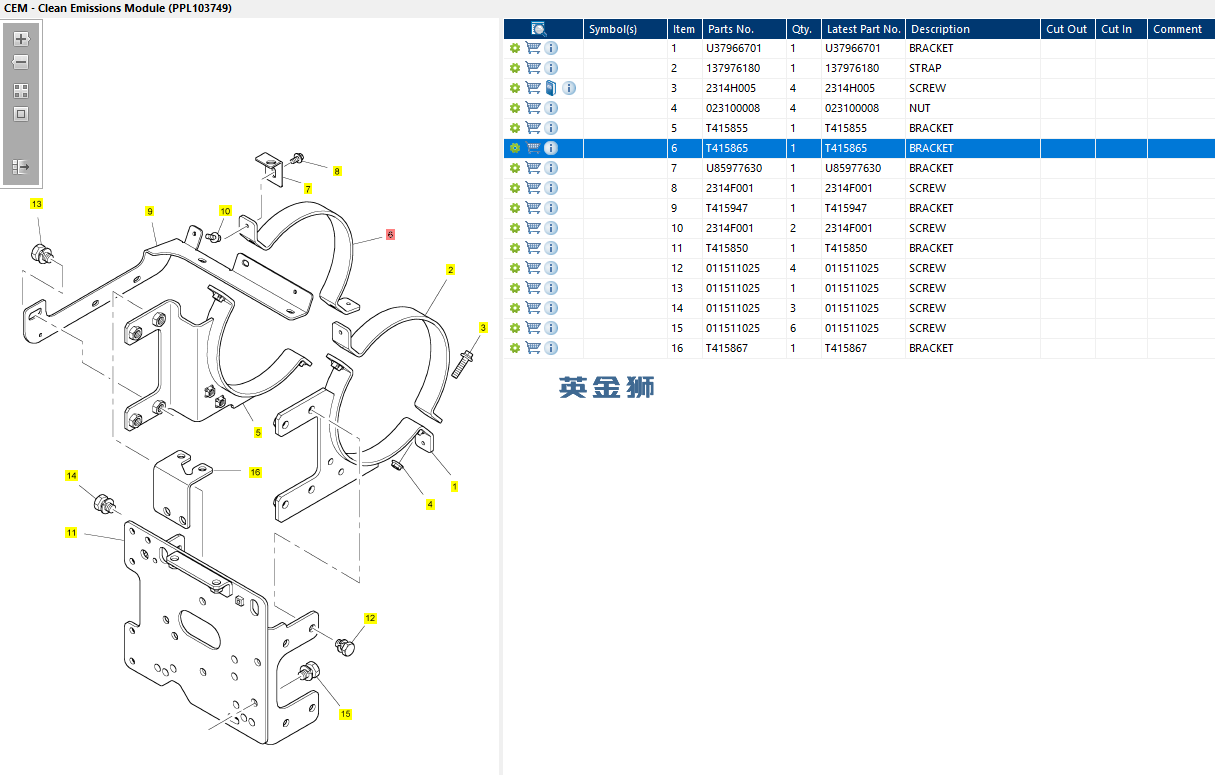Click parts number T415867 cell

coord(744,348)
